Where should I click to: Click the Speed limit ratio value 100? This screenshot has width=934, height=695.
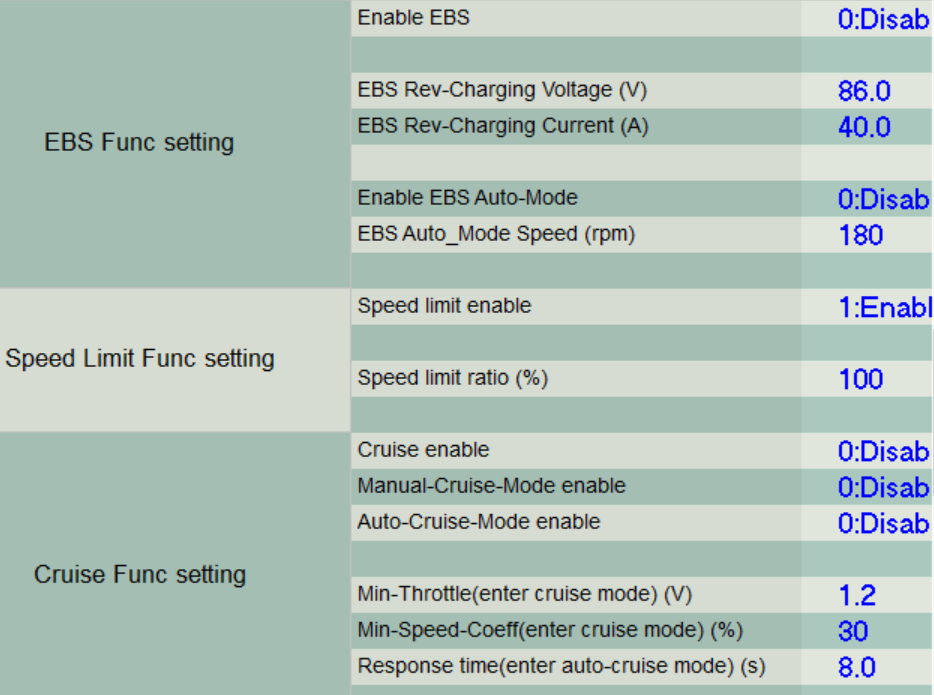tap(860, 379)
